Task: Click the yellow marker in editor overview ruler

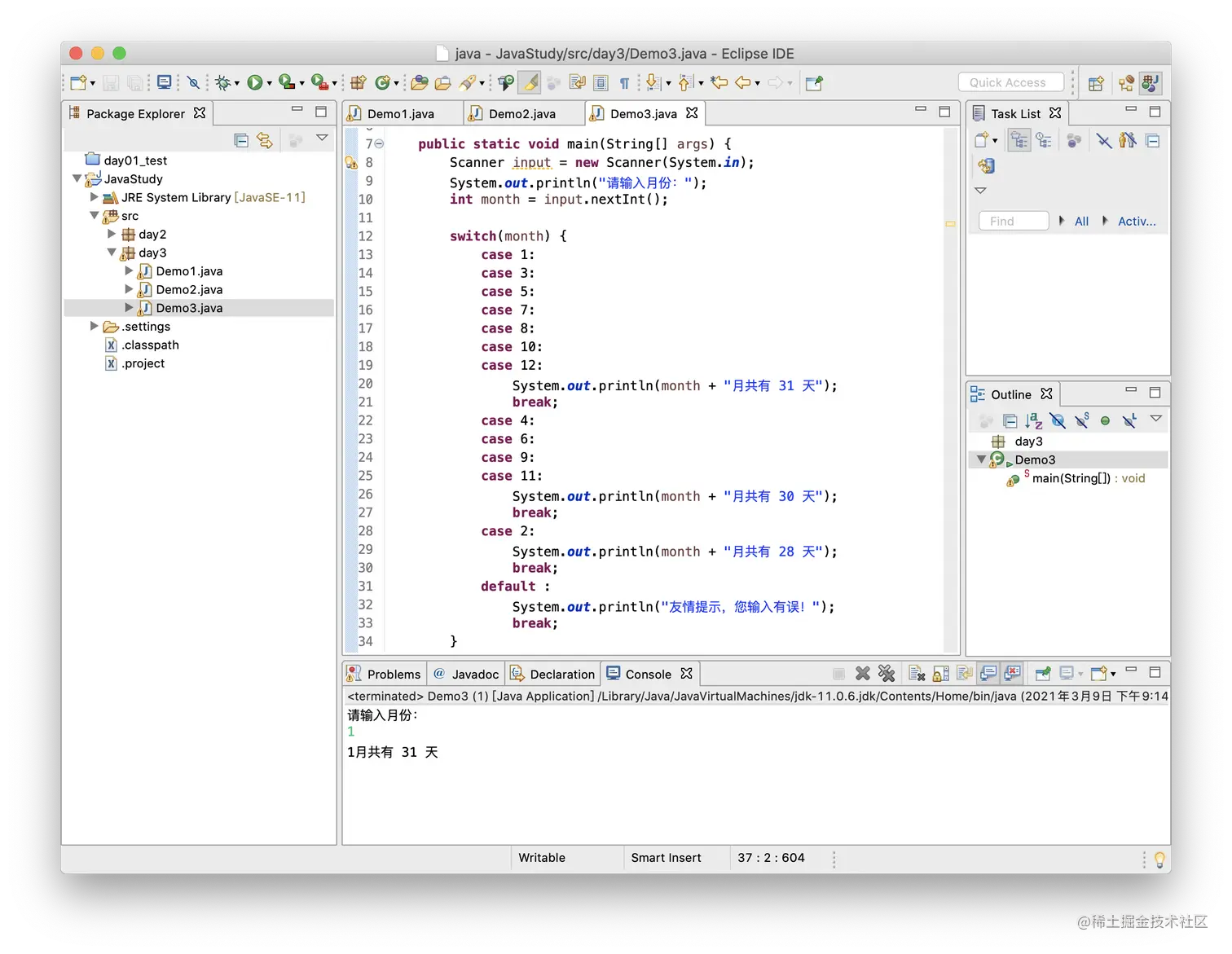Action: point(950,223)
